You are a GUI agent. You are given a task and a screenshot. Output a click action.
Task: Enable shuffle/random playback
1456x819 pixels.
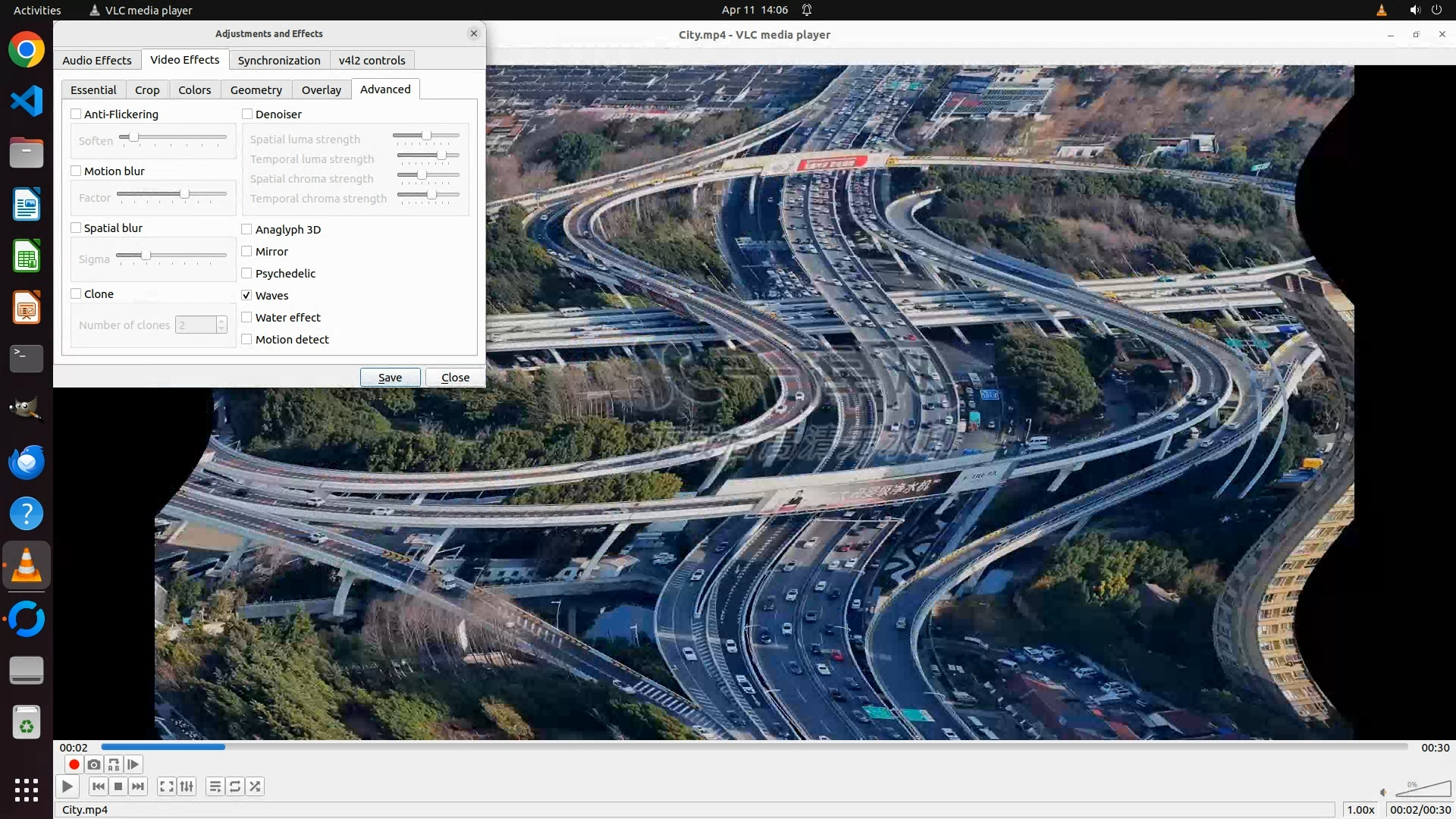tap(256, 786)
